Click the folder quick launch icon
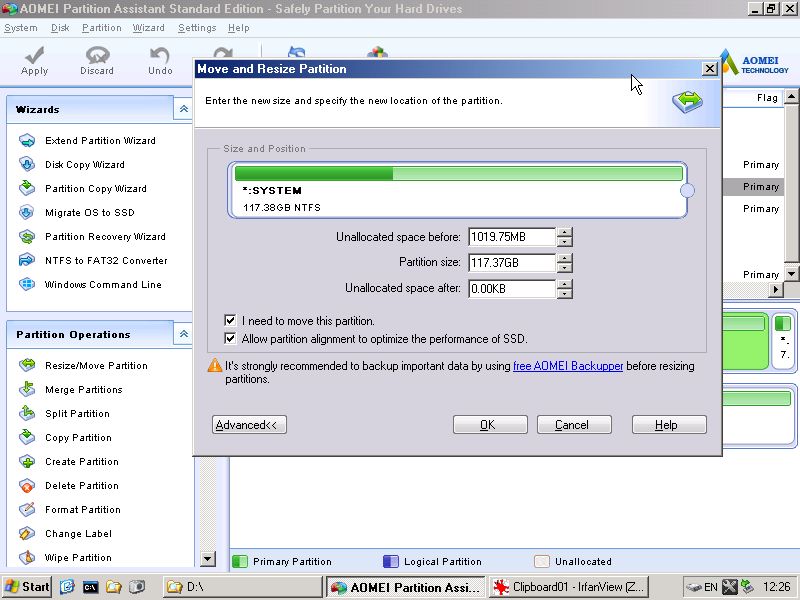 point(113,587)
